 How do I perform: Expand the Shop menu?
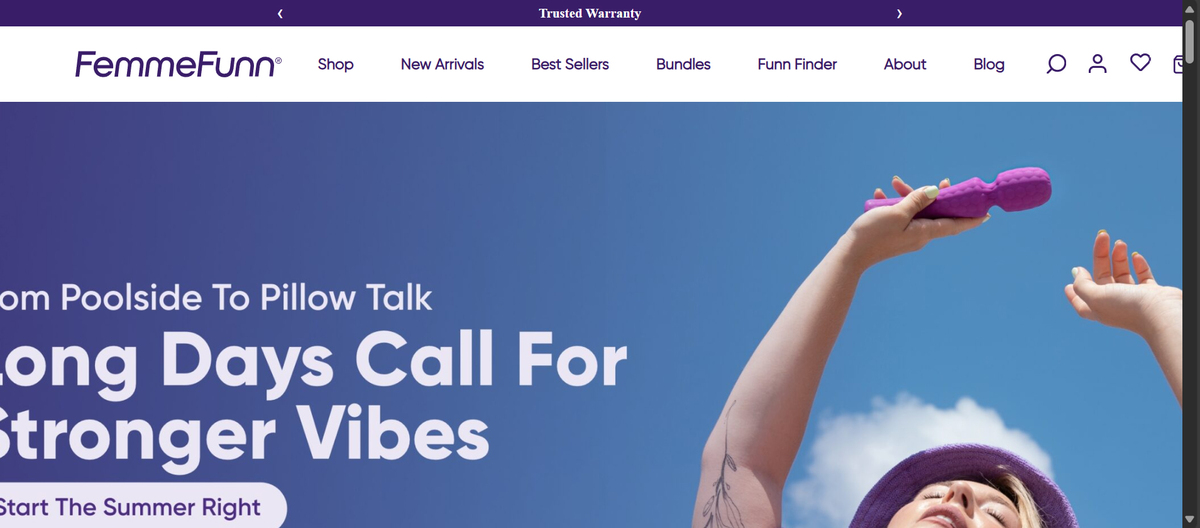[335, 64]
